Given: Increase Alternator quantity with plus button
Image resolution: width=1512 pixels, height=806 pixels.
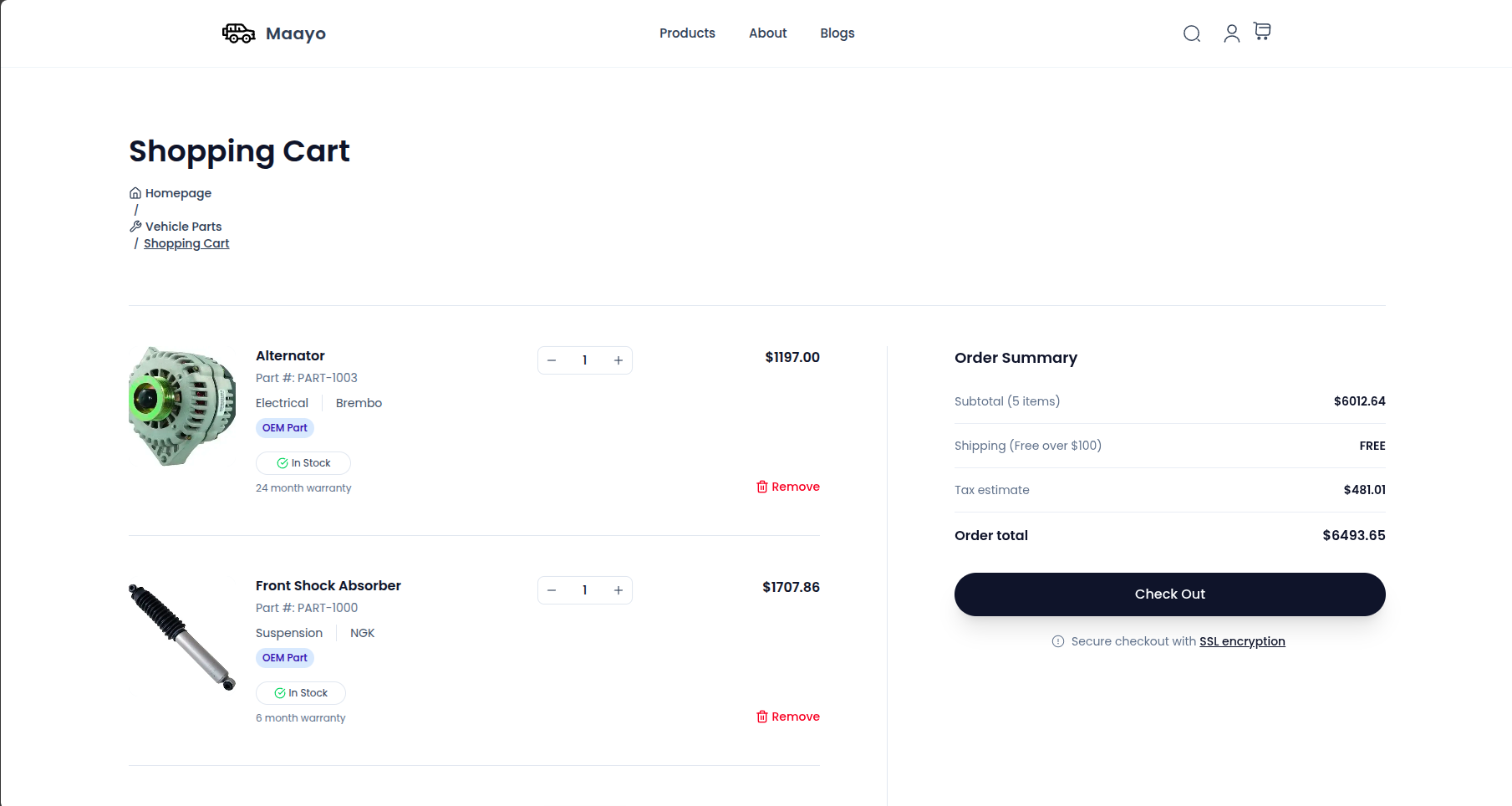Looking at the screenshot, I should [619, 360].
